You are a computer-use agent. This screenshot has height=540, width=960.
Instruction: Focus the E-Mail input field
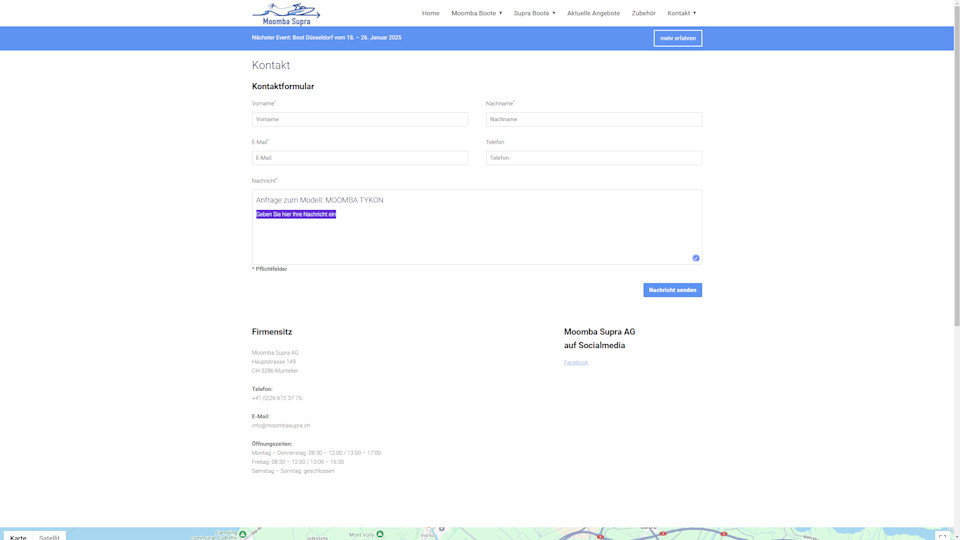coord(360,158)
